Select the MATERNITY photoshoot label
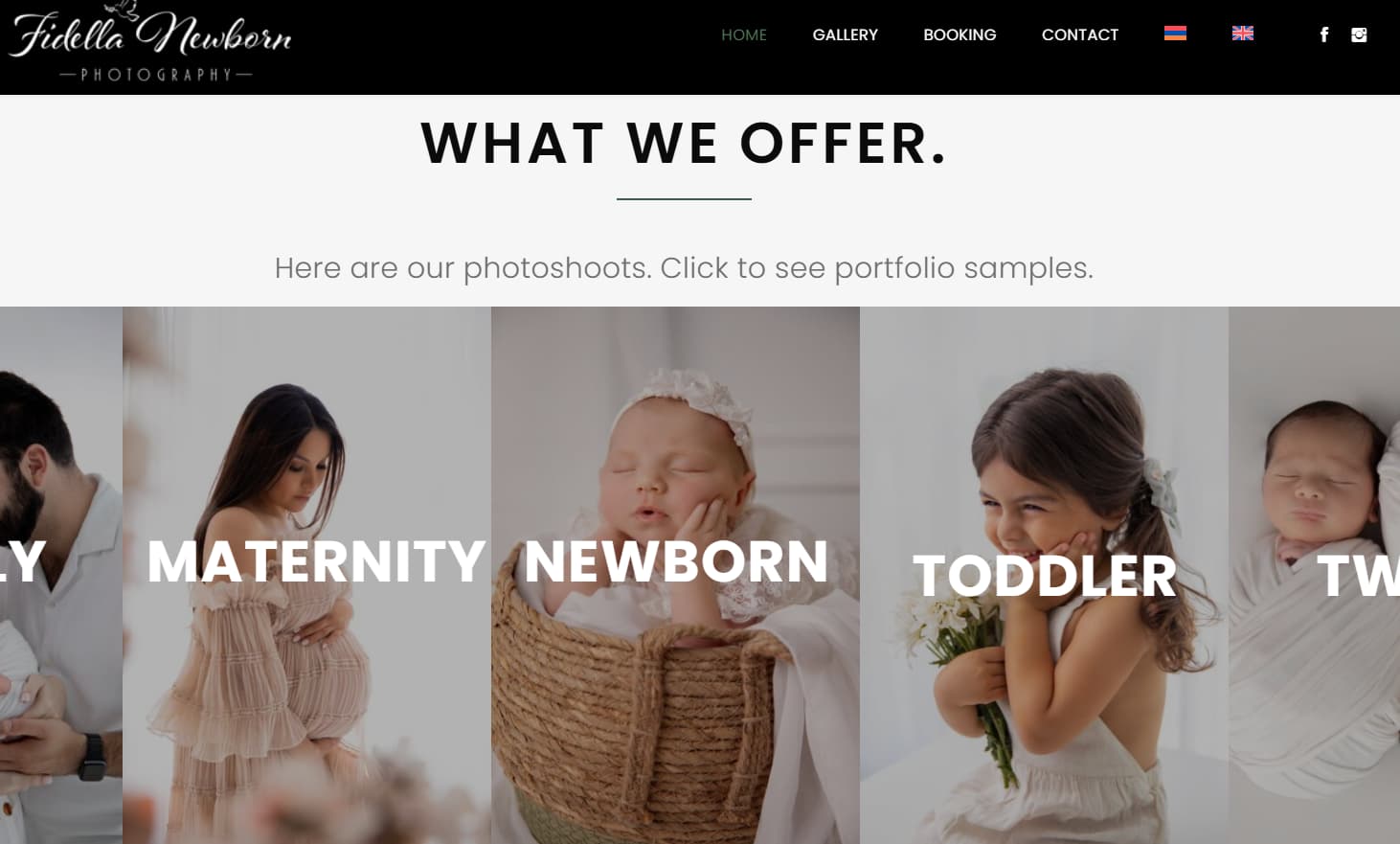 [316, 561]
